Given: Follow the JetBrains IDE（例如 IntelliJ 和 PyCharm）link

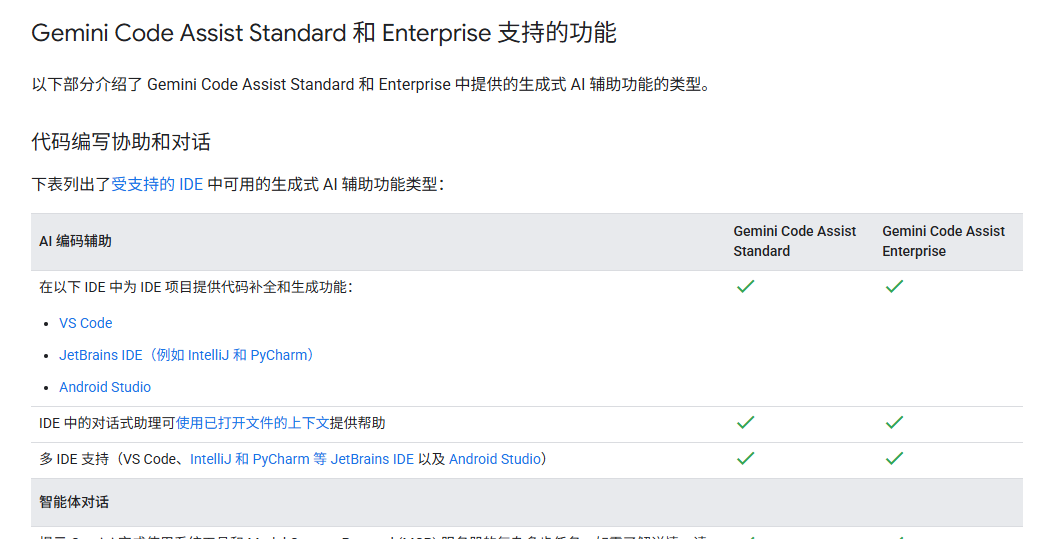Looking at the screenshot, I should tap(187, 355).
